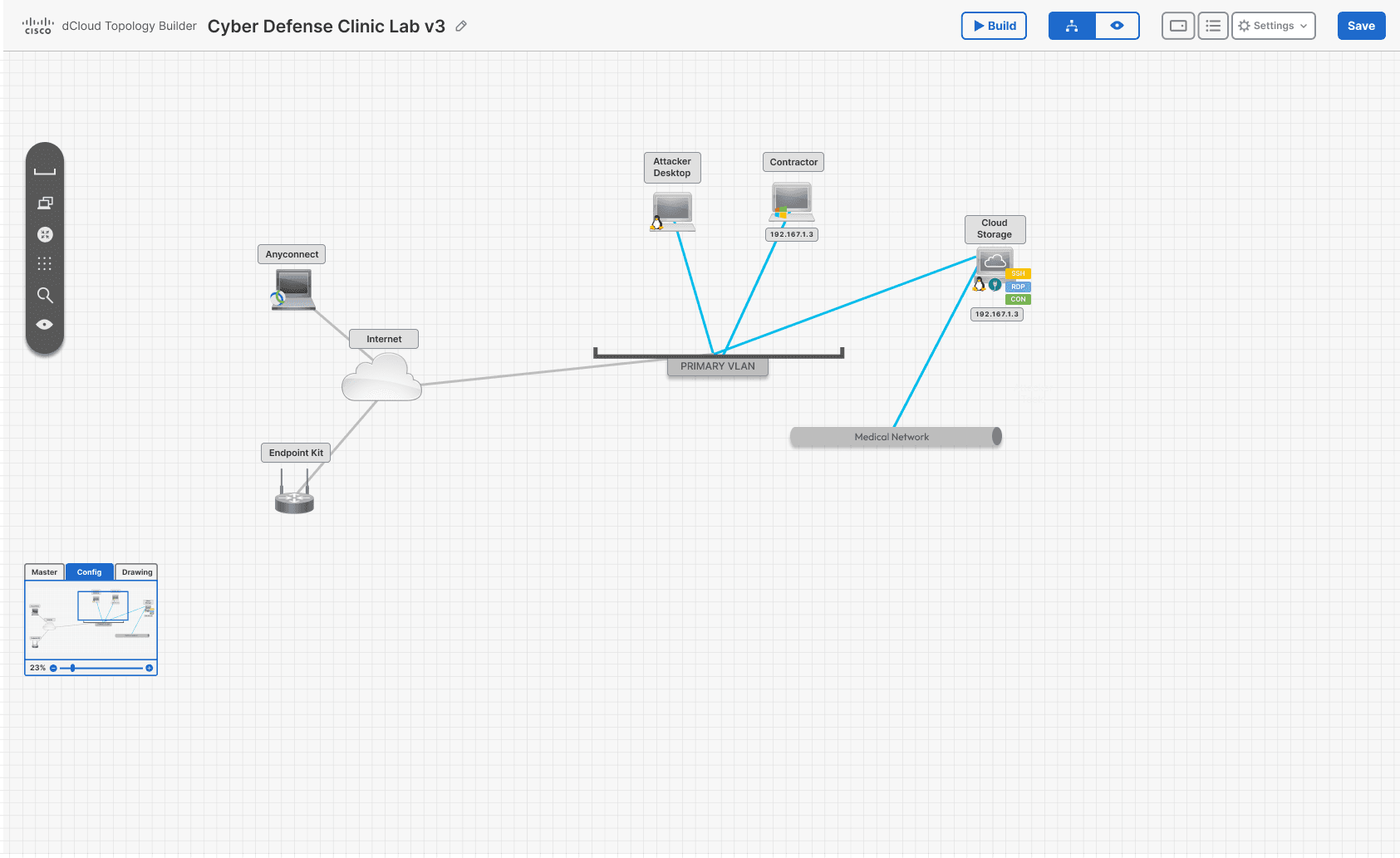The width and height of the screenshot is (1400, 858).
Task: Switch to the eye preview view toggle
Action: pos(1117,26)
